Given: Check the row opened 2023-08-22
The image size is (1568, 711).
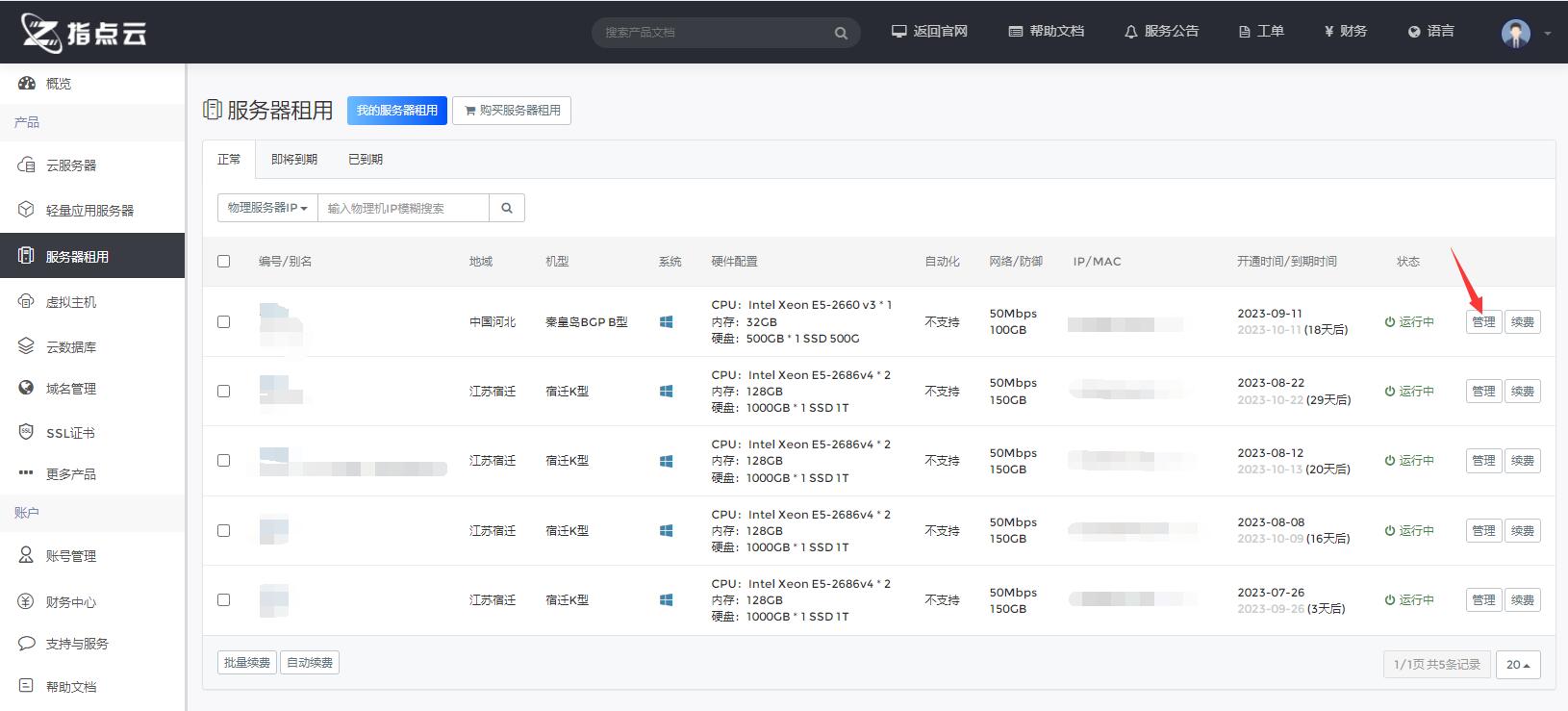Looking at the screenshot, I should (x=224, y=391).
